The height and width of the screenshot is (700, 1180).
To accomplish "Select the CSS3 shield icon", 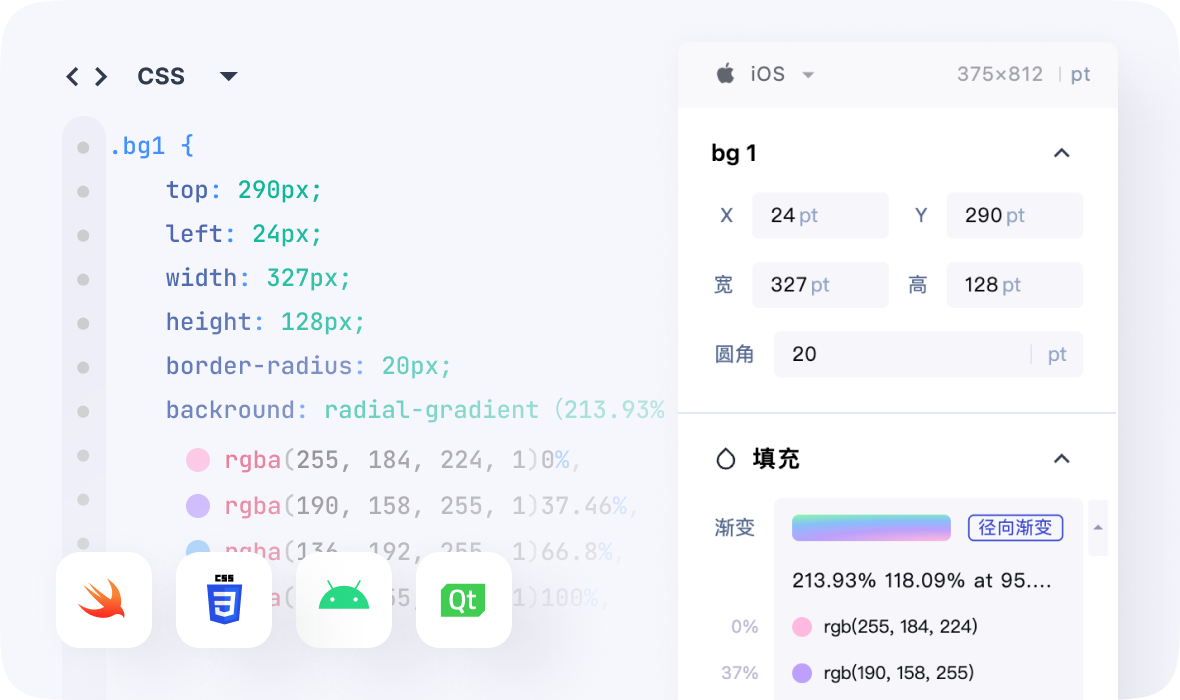I will (224, 600).
